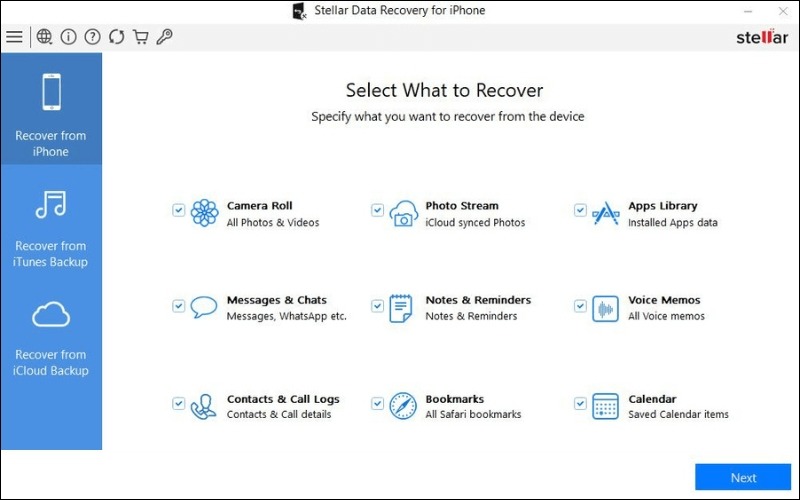Click the Bookmarks compass icon
This screenshot has height=500, width=800.
coord(403,406)
